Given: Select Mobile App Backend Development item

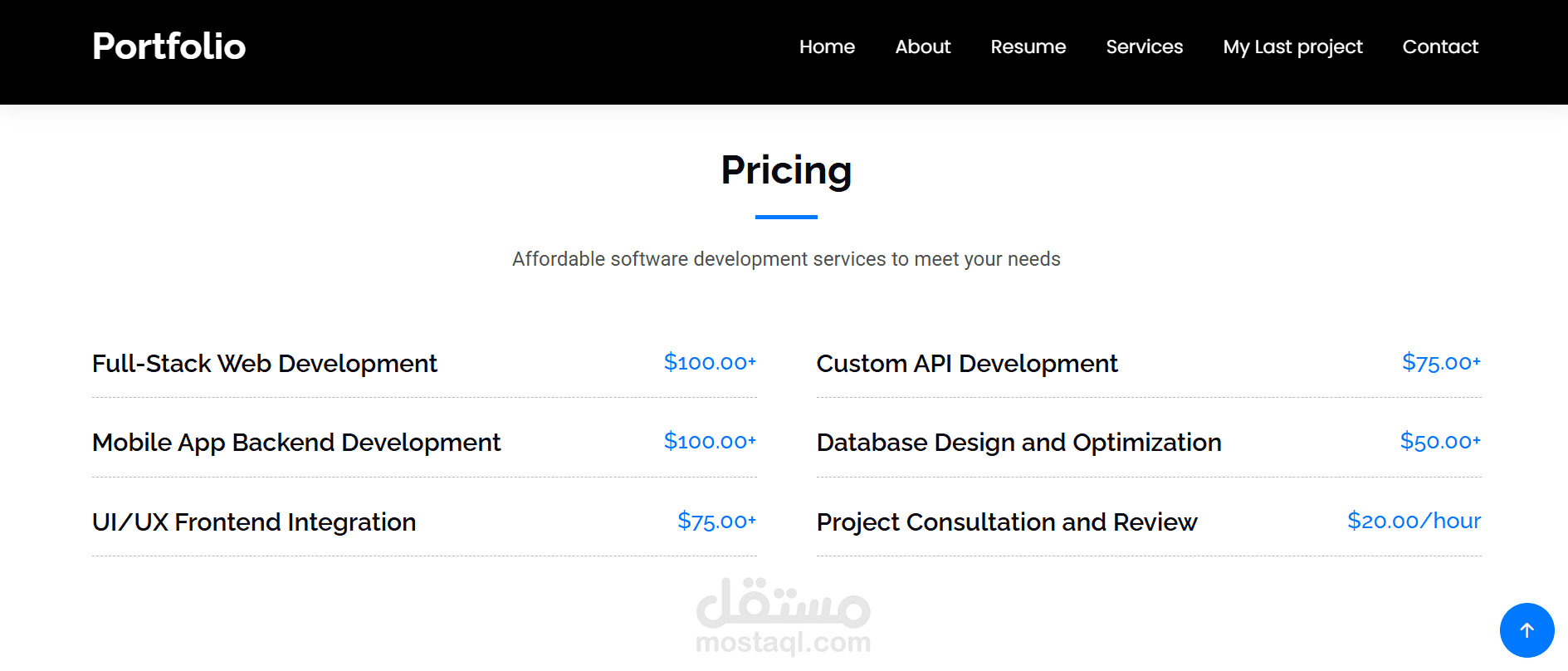Looking at the screenshot, I should 296,443.
